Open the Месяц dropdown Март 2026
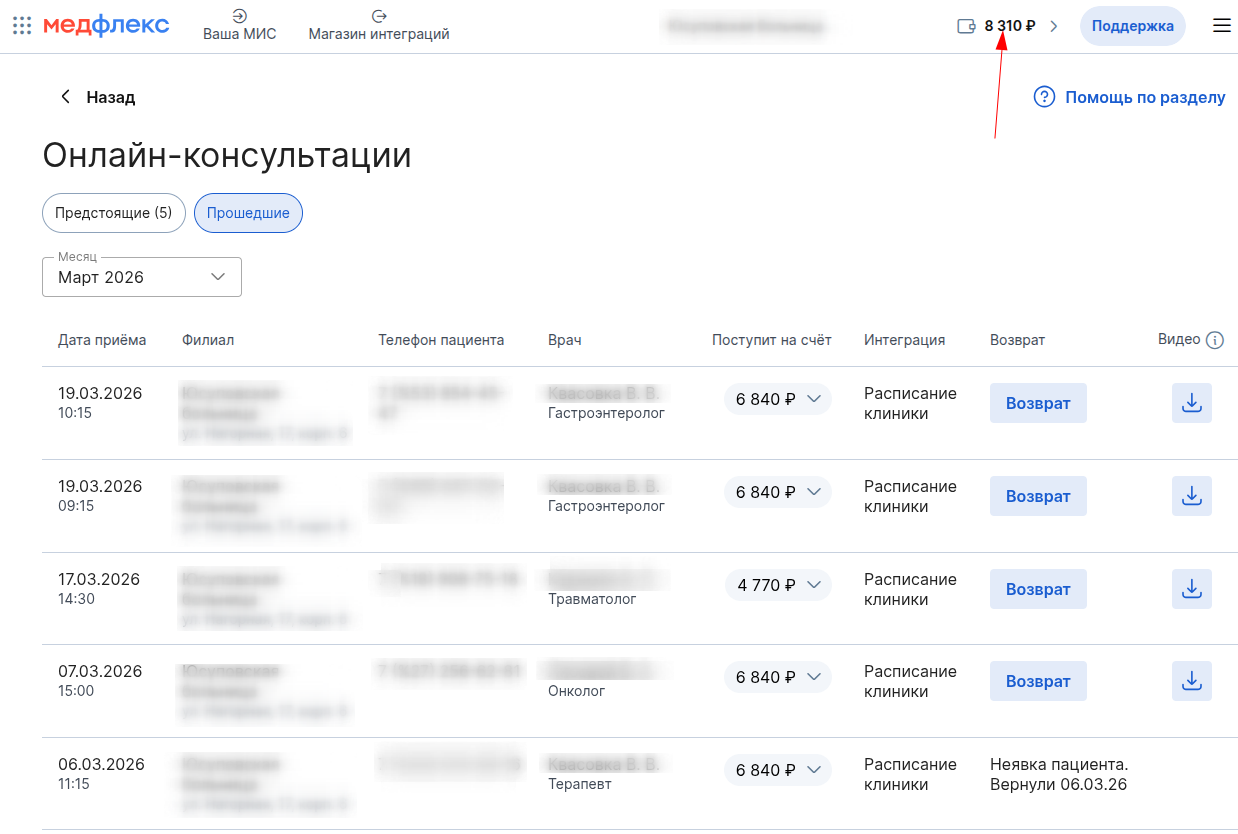Viewport: 1238px width, 834px height. (x=142, y=277)
